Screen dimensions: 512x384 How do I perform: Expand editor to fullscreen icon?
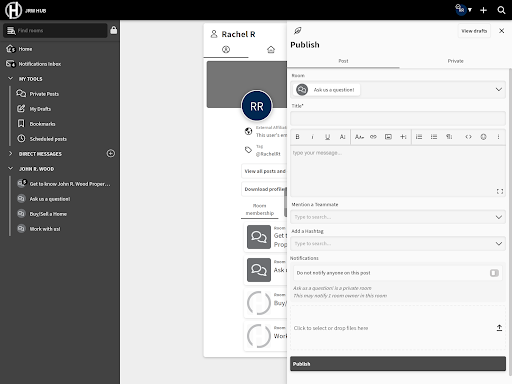pos(500,191)
